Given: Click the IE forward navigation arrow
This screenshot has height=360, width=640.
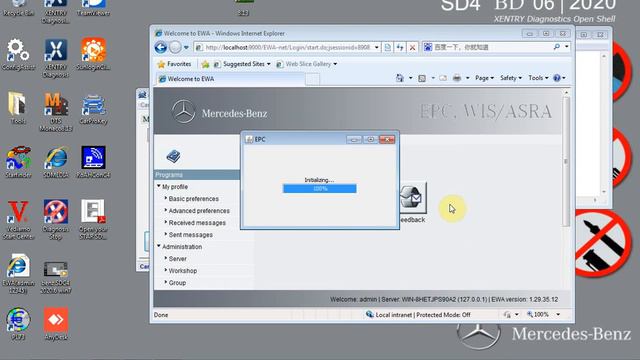Looking at the screenshot, I should [x=175, y=47].
